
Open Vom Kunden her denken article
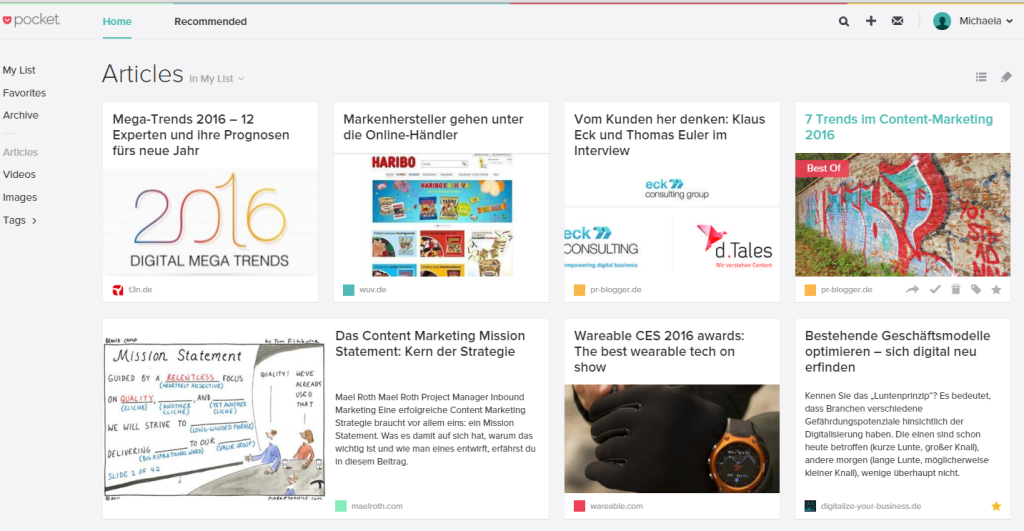pos(669,135)
